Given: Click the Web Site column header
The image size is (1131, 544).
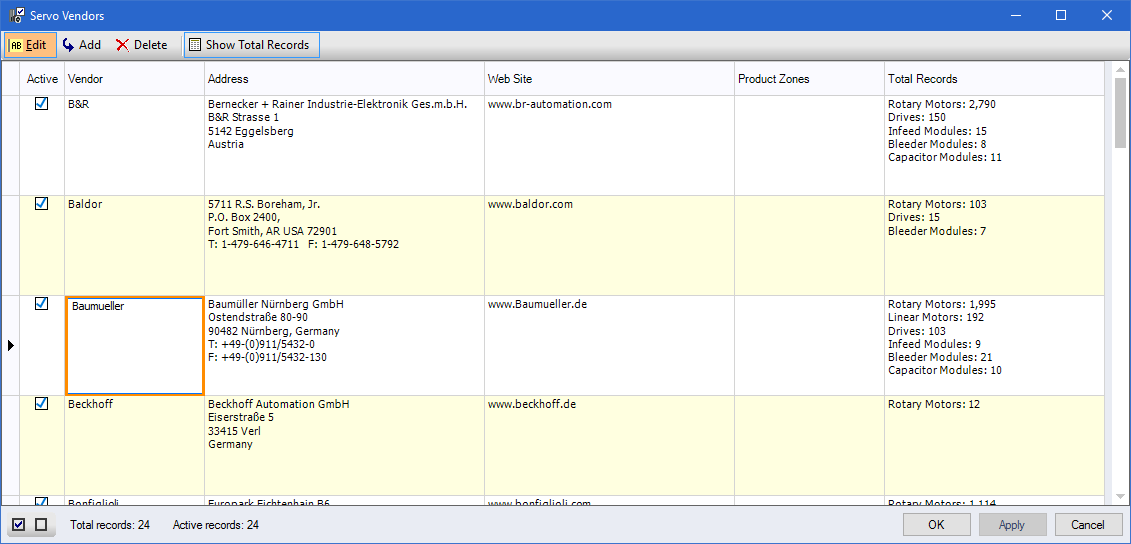Looking at the screenshot, I should tap(608, 79).
